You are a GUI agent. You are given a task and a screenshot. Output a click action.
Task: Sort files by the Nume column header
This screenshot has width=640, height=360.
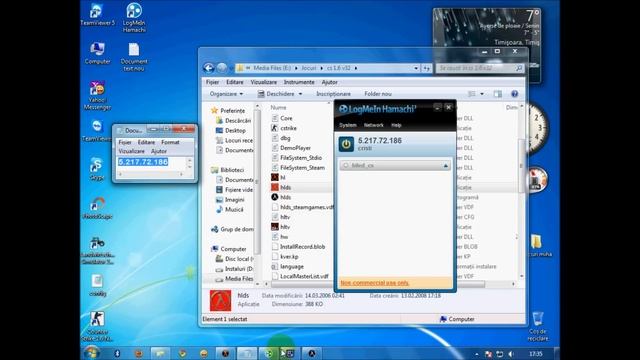click(278, 107)
